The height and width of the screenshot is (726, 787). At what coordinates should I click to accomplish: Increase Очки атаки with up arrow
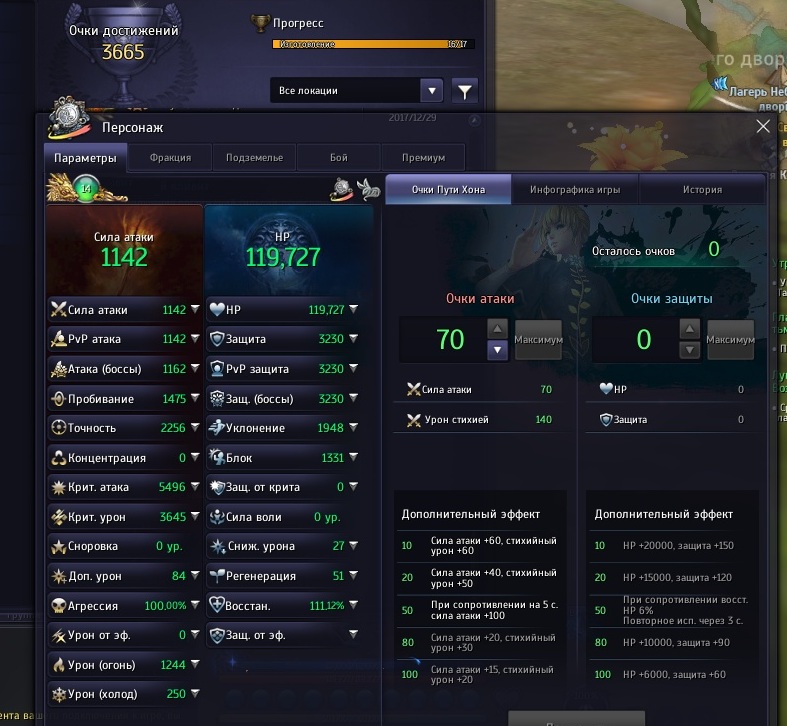click(497, 329)
